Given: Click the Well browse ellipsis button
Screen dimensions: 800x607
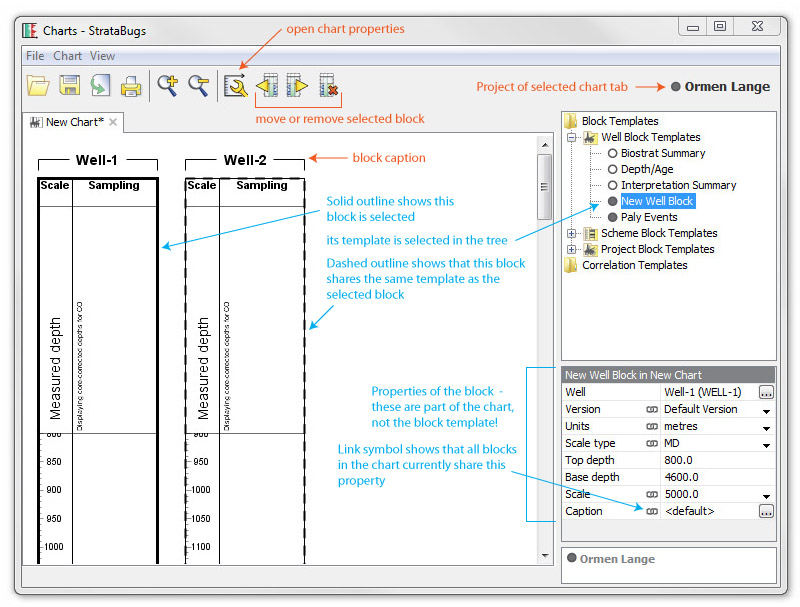Looking at the screenshot, I should (x=766, y=392).
